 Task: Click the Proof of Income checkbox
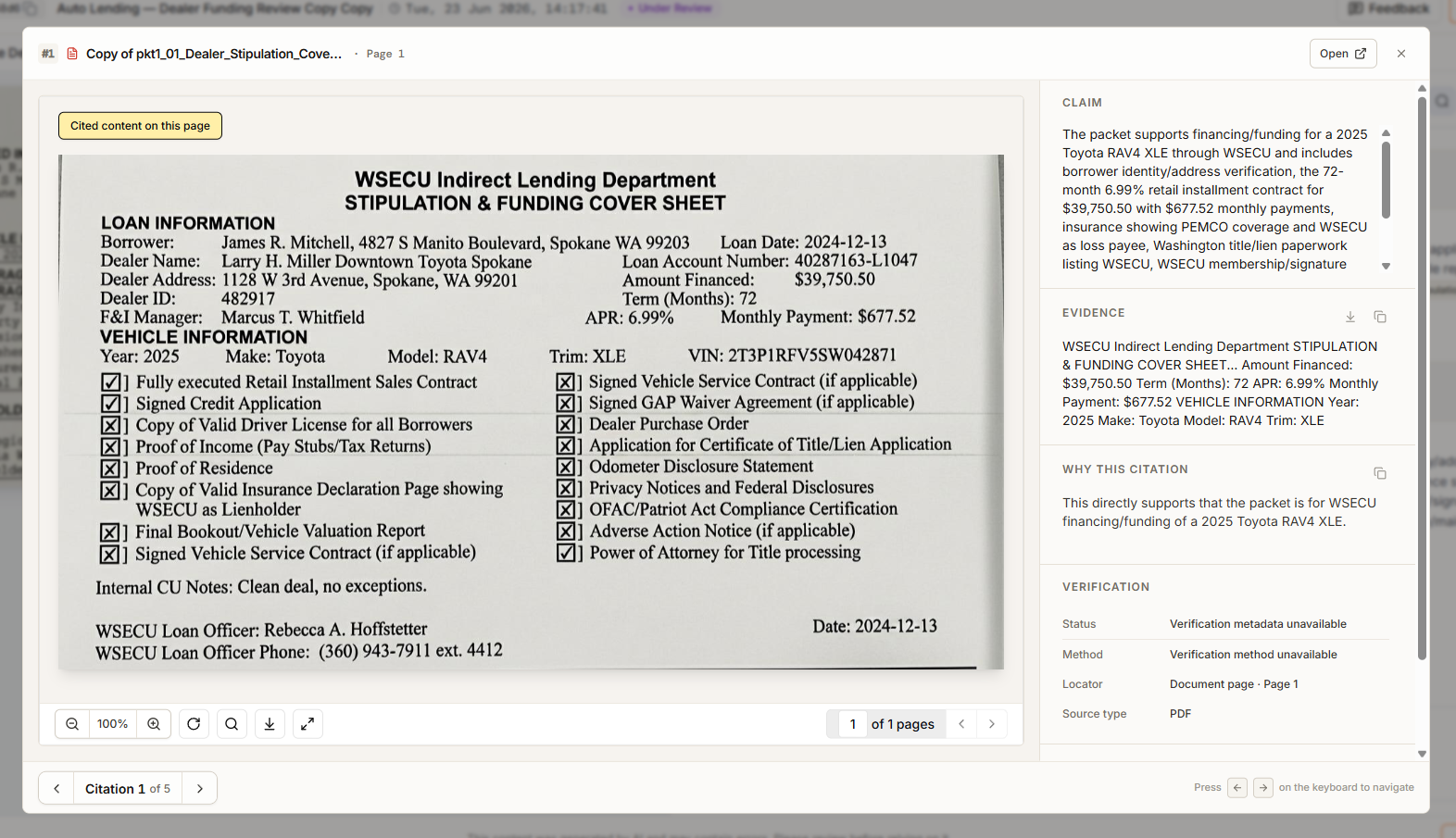[x=111, y=447]
